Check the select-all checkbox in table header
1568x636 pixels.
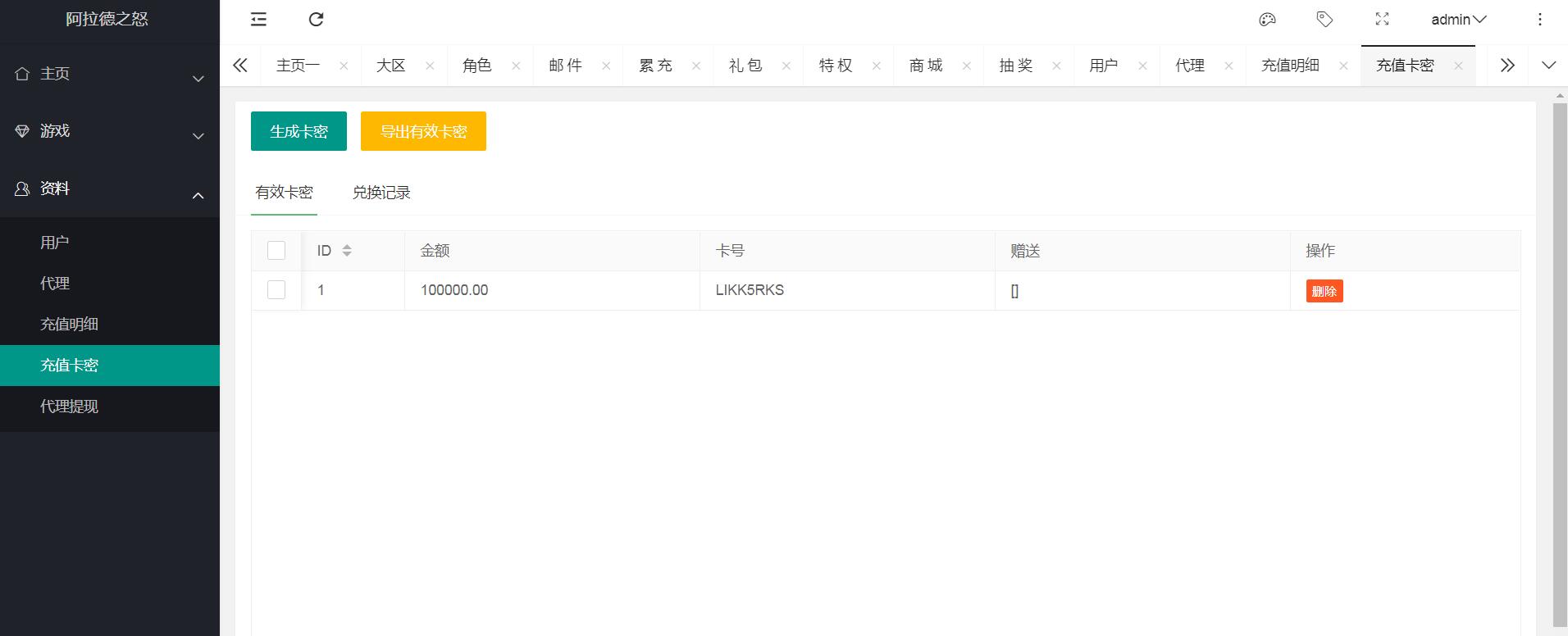276,251
